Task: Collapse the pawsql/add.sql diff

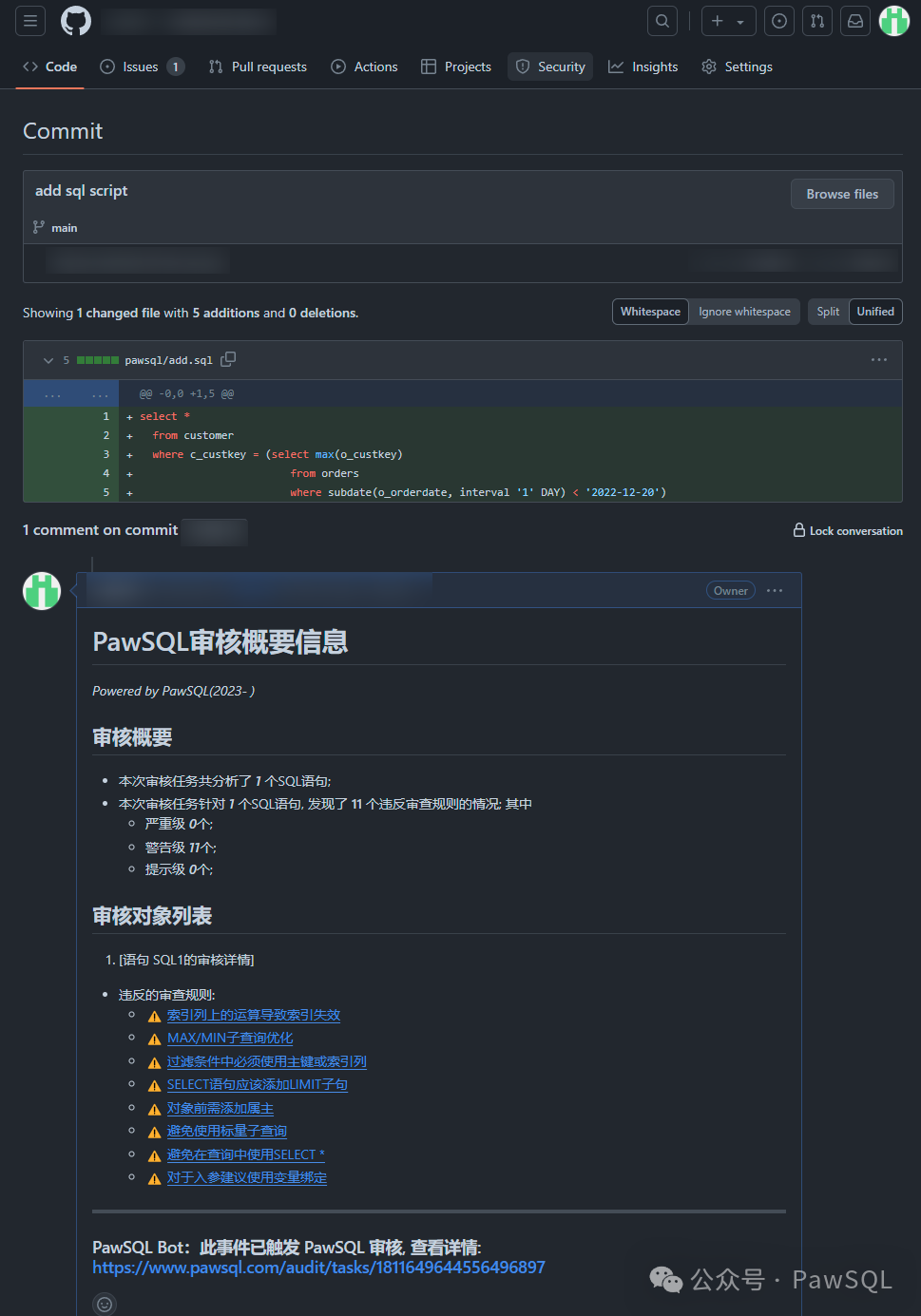Action: pos(48,360)
